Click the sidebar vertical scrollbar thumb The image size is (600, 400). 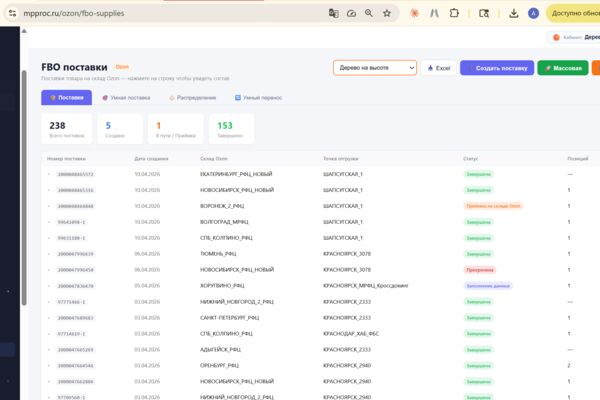[24, 188]
